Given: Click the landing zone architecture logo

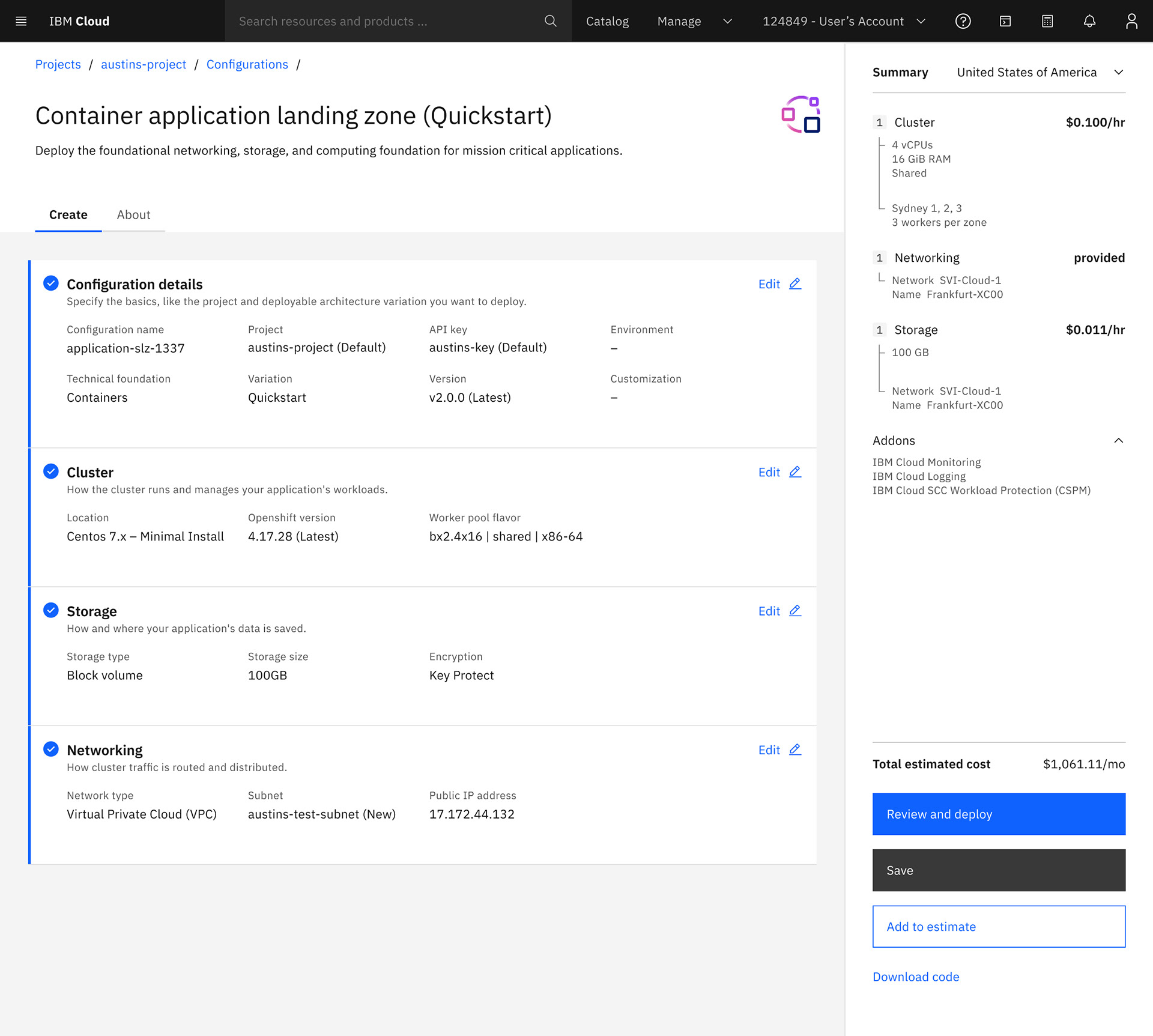Looking at the screenshot, I should pos(800,114).
